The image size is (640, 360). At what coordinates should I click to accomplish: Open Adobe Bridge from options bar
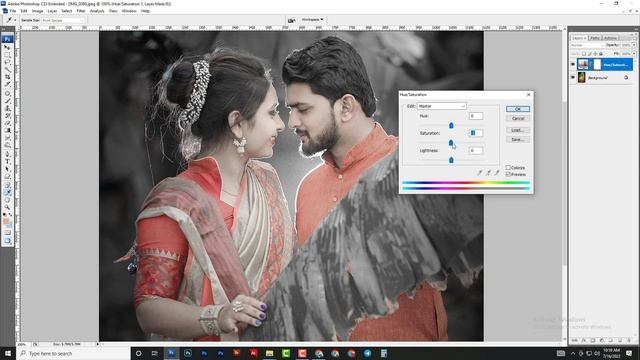(291, 20)
